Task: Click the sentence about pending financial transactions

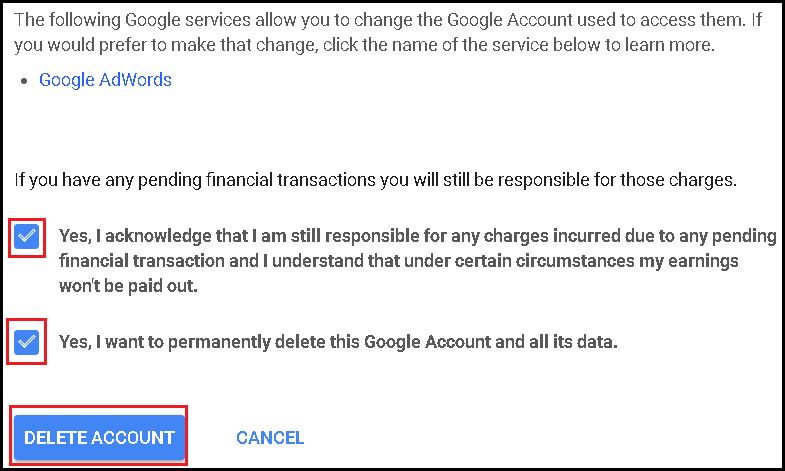Action: coord(375,181)
